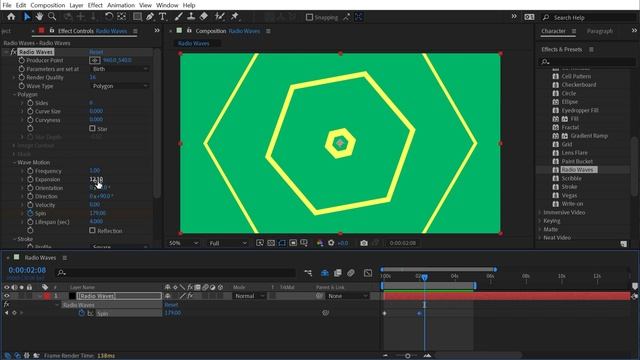Enable the Reflection checkbox
Viewport: 640px width, 360px height.
click(x=92, y=230)
